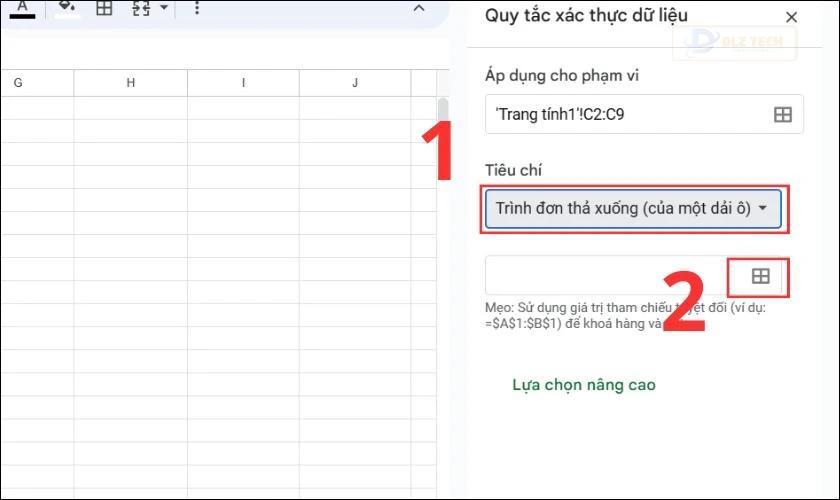Select data range icon for apply range

(783, 114)
